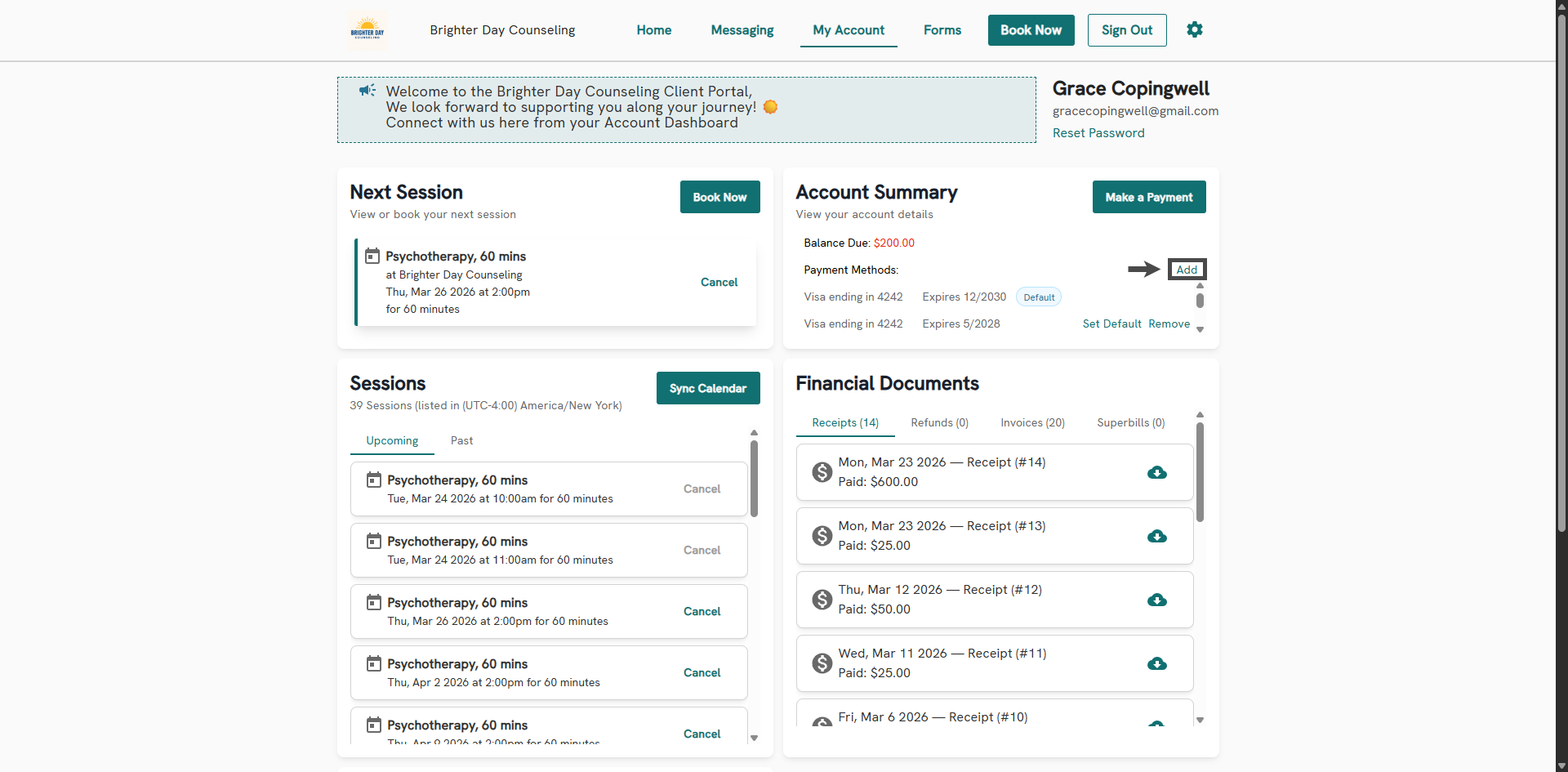
Task: Go to the Forms page
Action: 942,30
